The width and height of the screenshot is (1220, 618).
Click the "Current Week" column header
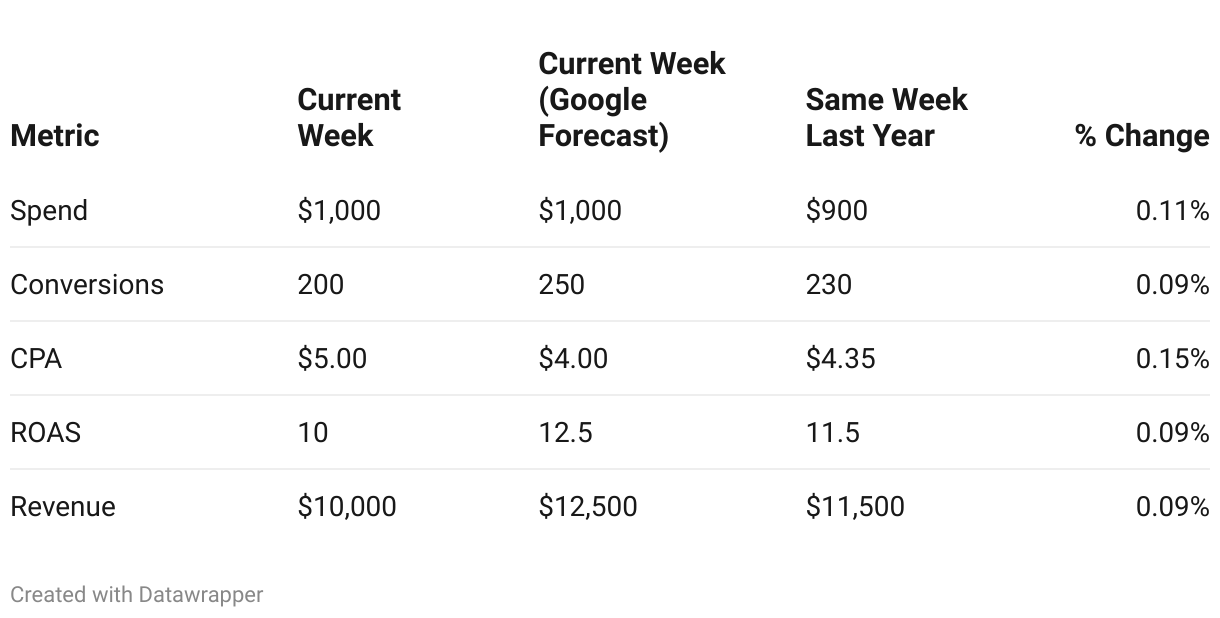(x=349, y=117)
